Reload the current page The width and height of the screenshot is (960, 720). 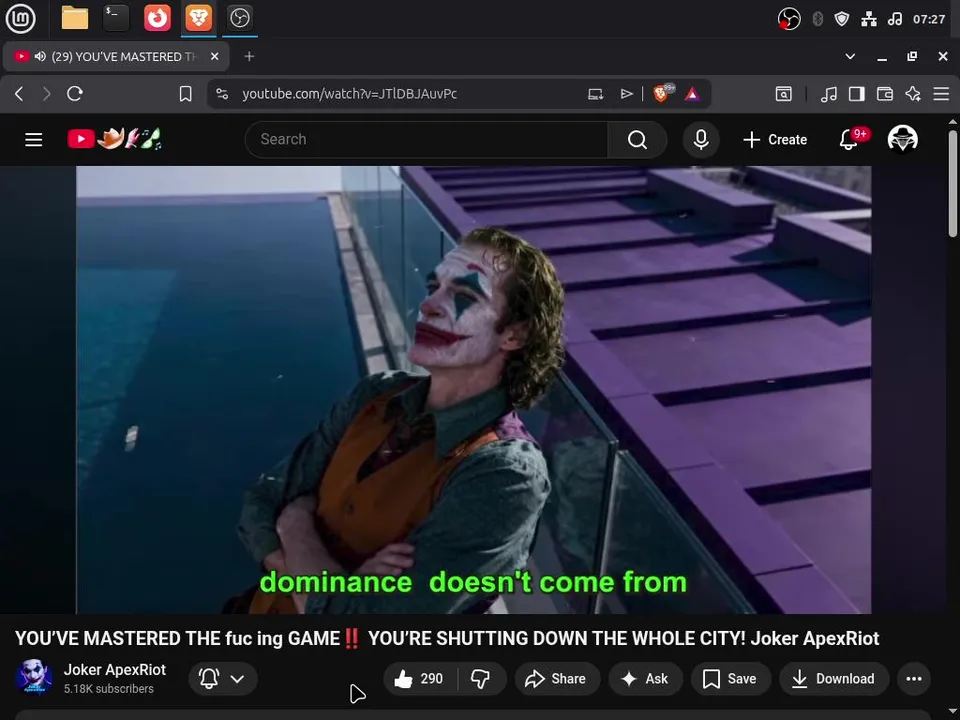point(75,94)
